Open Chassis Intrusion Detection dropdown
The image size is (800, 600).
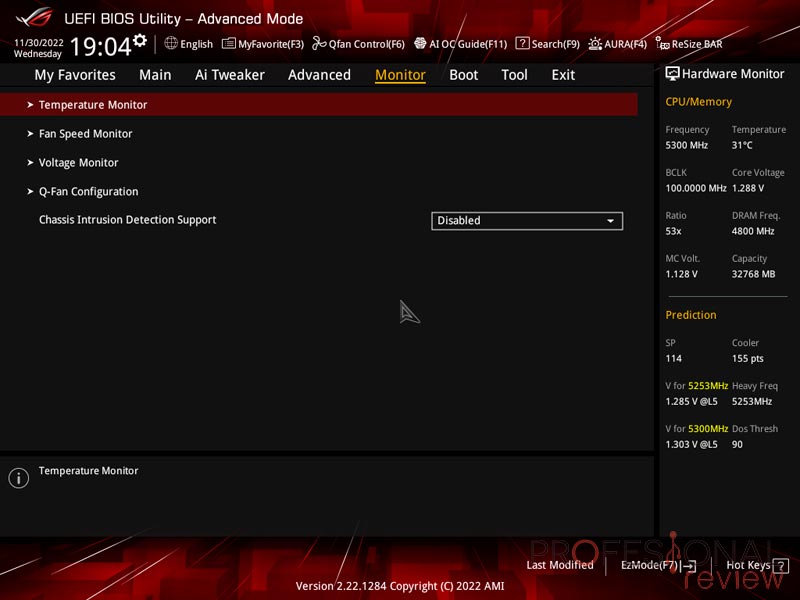(527, 220)
